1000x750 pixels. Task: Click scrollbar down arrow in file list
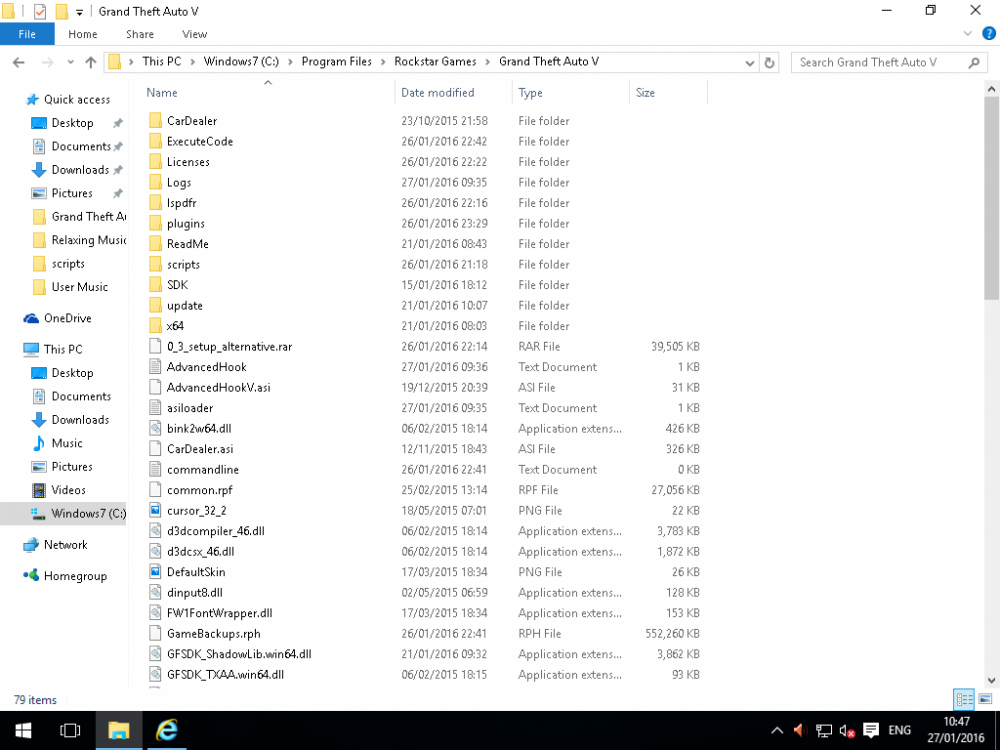[991, 680]
